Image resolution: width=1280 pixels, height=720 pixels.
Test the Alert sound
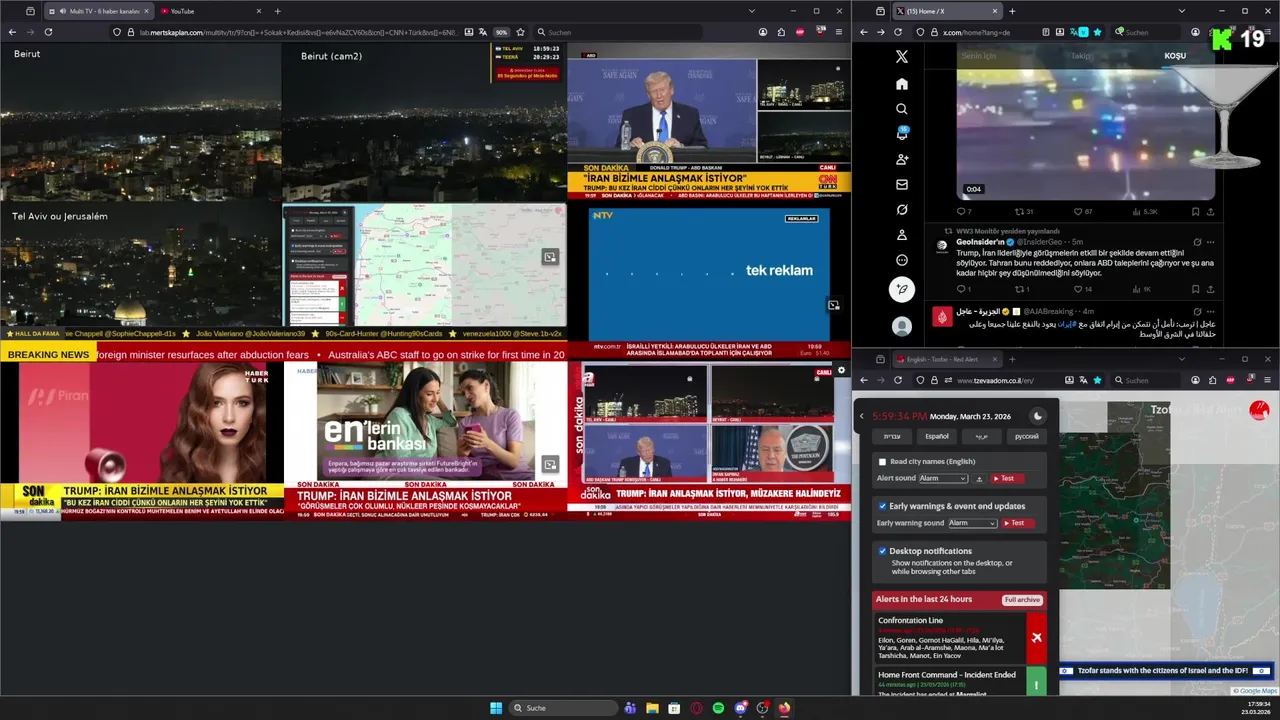[1008, 479]
